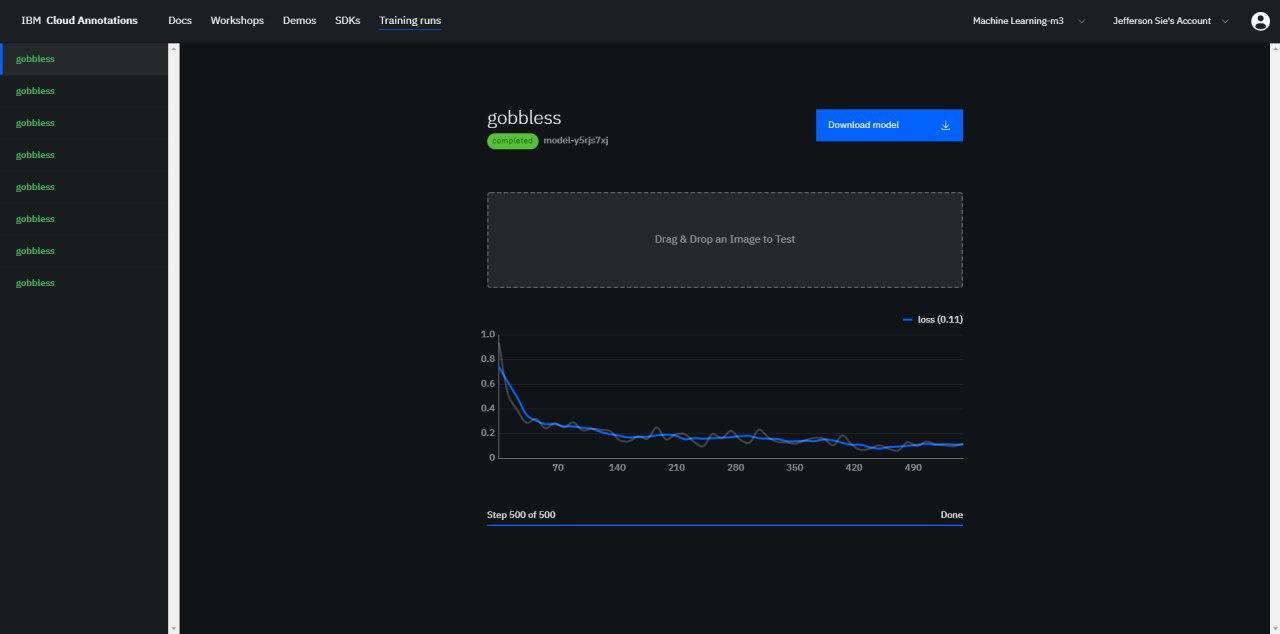Click the 490 label on chart x-axis

(x=913, y=468)
